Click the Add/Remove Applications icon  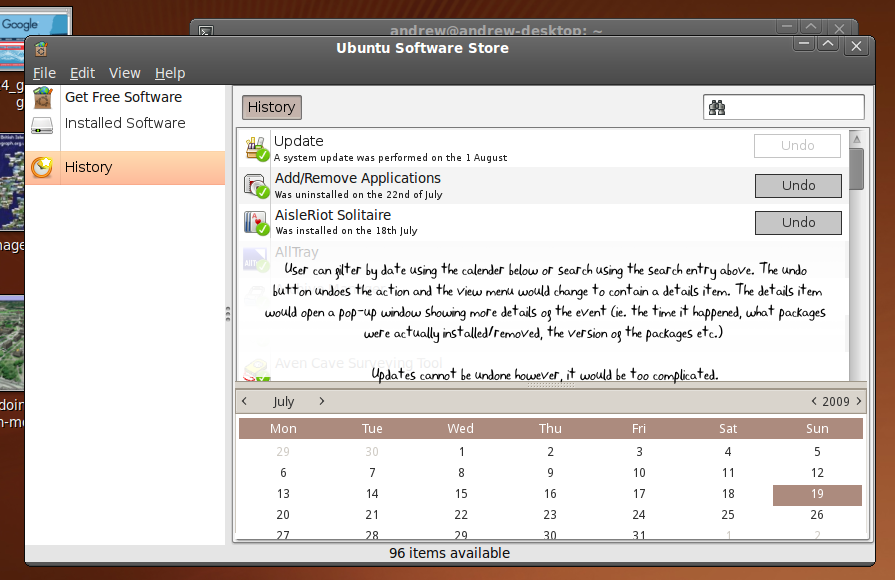pyautogui.click(x=257, y=185)
